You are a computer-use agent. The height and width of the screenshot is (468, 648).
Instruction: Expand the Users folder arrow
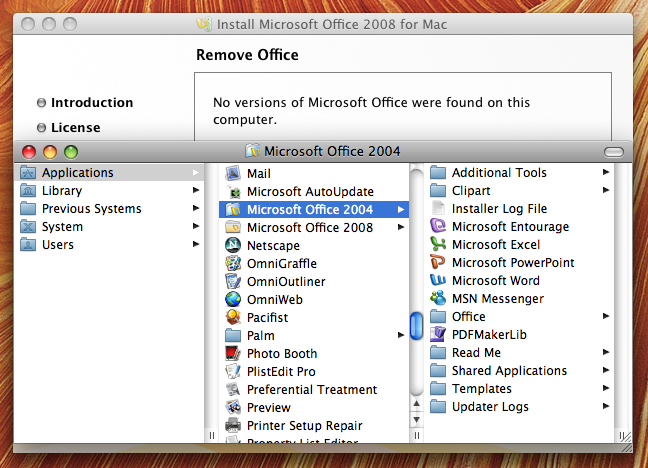(x=196, y=244)
